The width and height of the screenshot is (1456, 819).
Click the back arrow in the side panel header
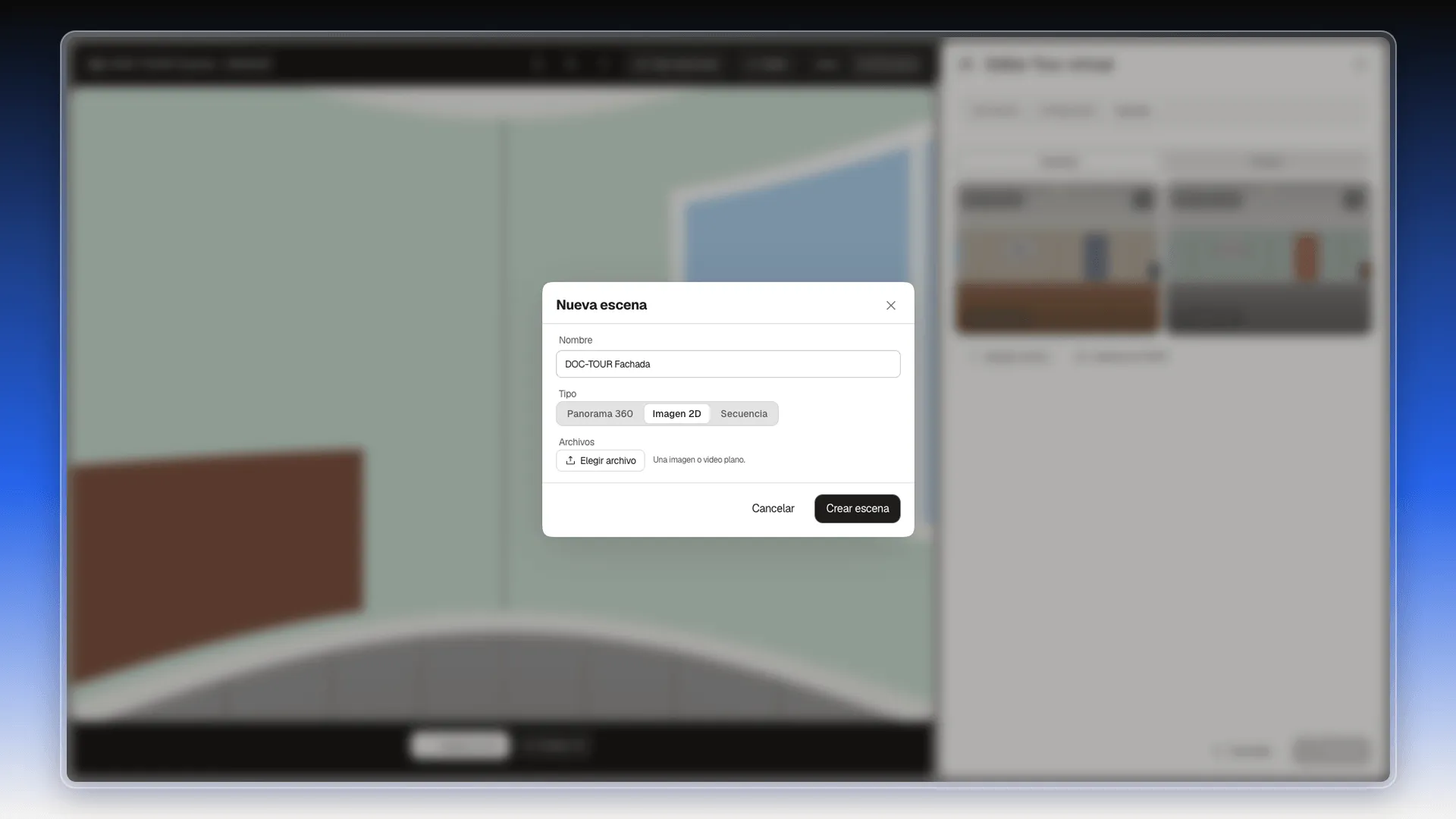click(x=966, y=64)
